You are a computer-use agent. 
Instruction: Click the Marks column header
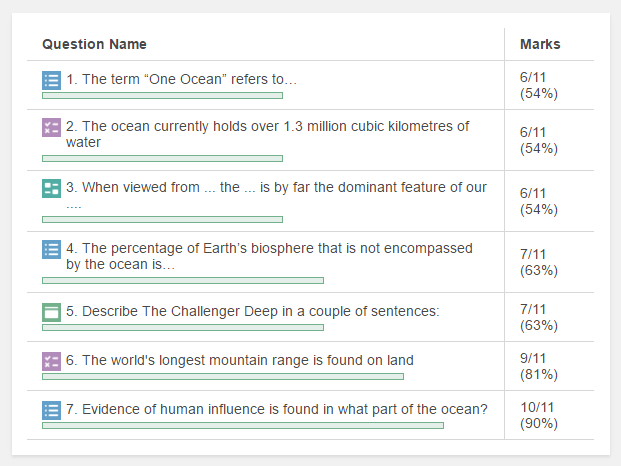540,44
